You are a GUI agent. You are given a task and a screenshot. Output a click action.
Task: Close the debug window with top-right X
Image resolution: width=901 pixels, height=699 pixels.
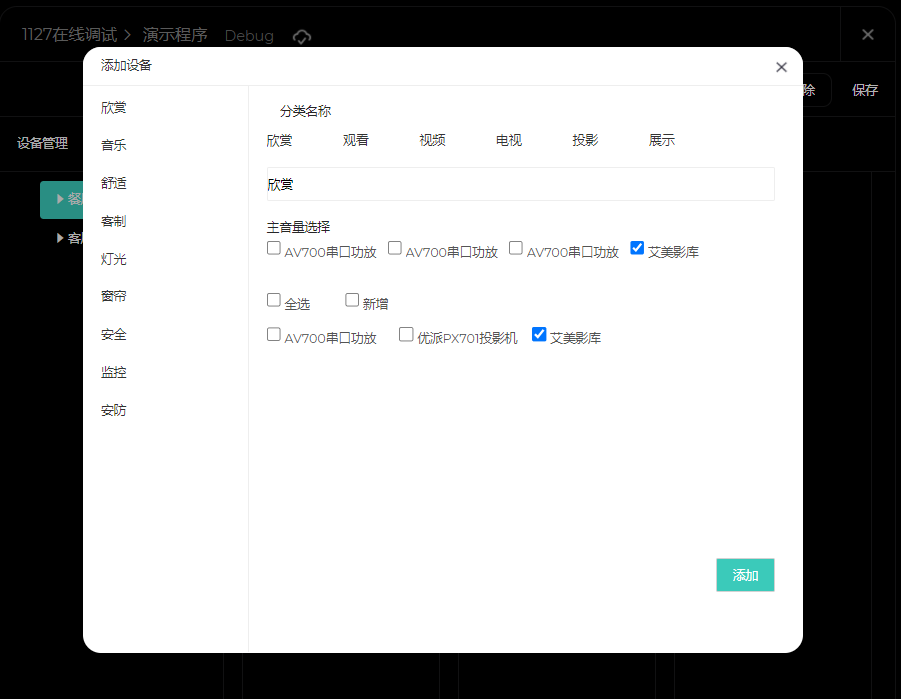867,35
